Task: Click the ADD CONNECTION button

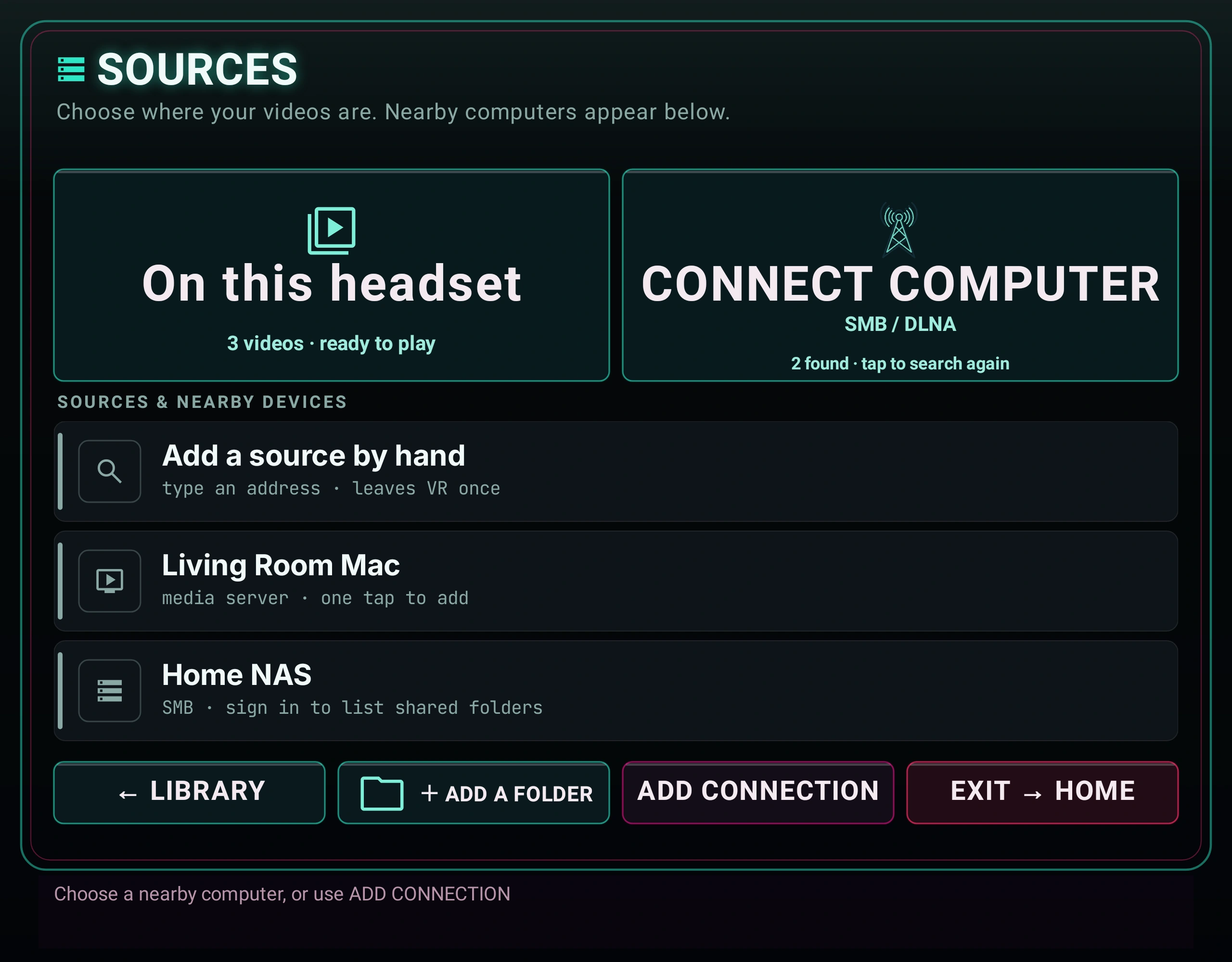Action: (x=758, y=793)
